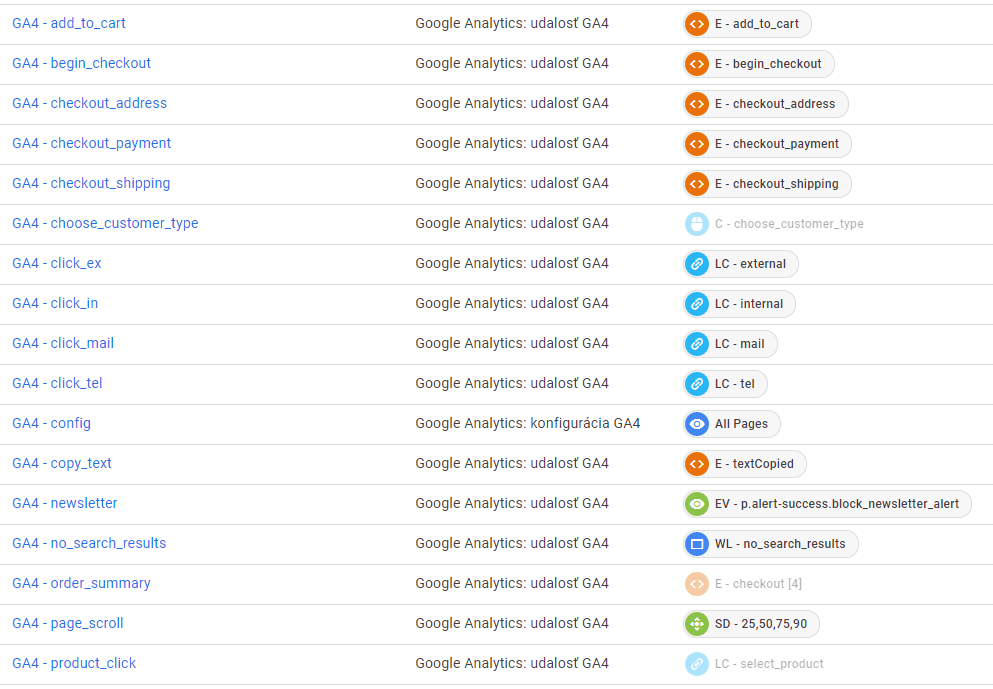Select the LC - mail trigger label

click(740, 344)
